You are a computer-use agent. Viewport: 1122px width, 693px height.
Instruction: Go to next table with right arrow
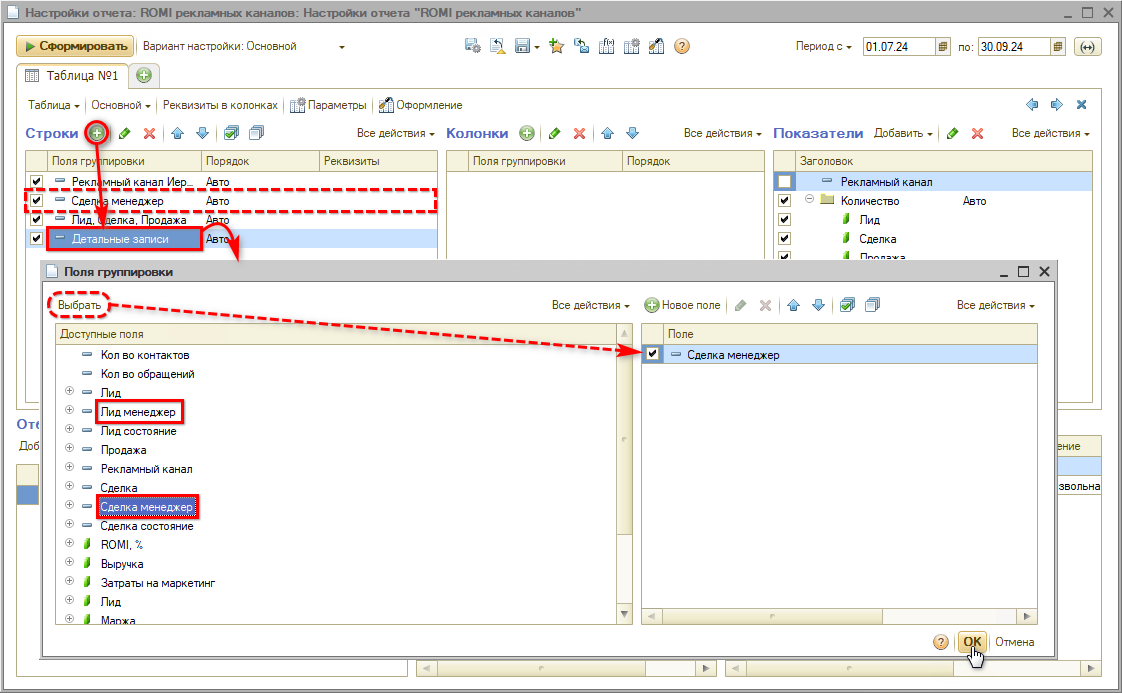pos(1057,105)
